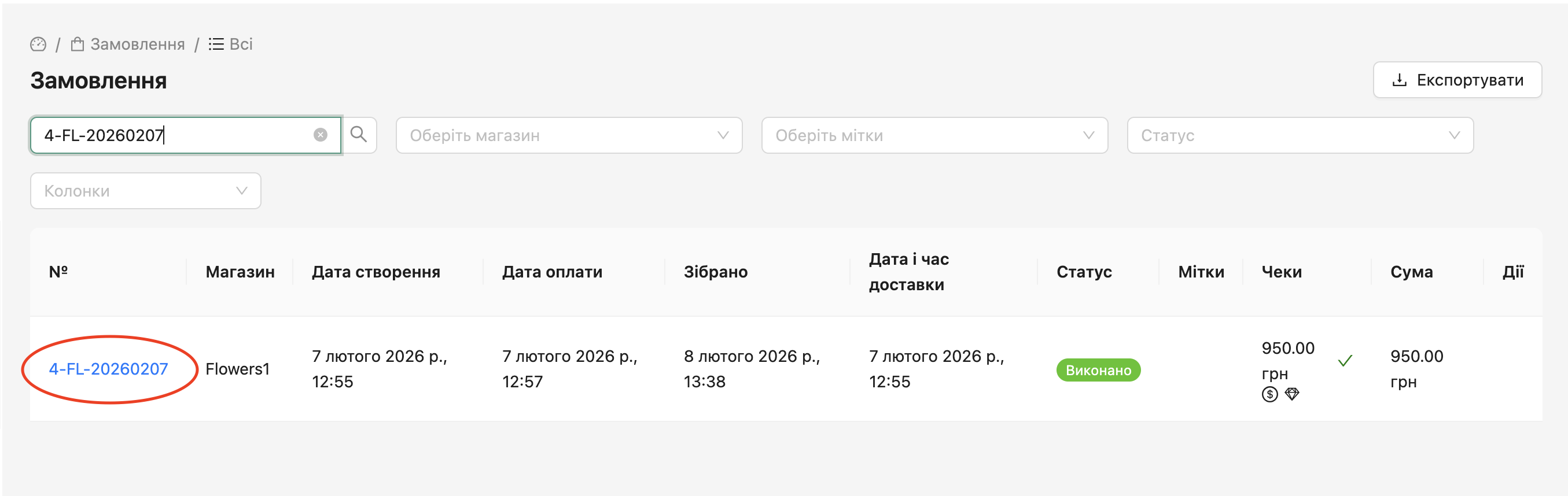This screenshot has width=1568, height=496.
Task: Click the diamond icon under receipt amount
Action: click(x=1291, y=394)
